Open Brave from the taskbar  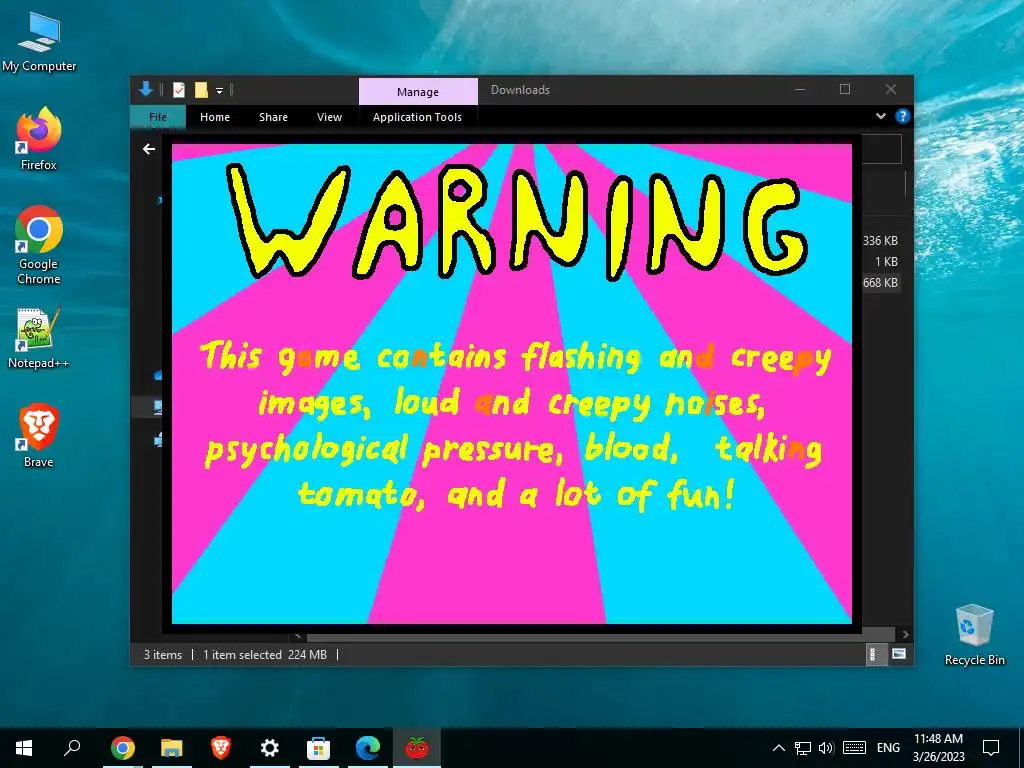click(221, 748)
